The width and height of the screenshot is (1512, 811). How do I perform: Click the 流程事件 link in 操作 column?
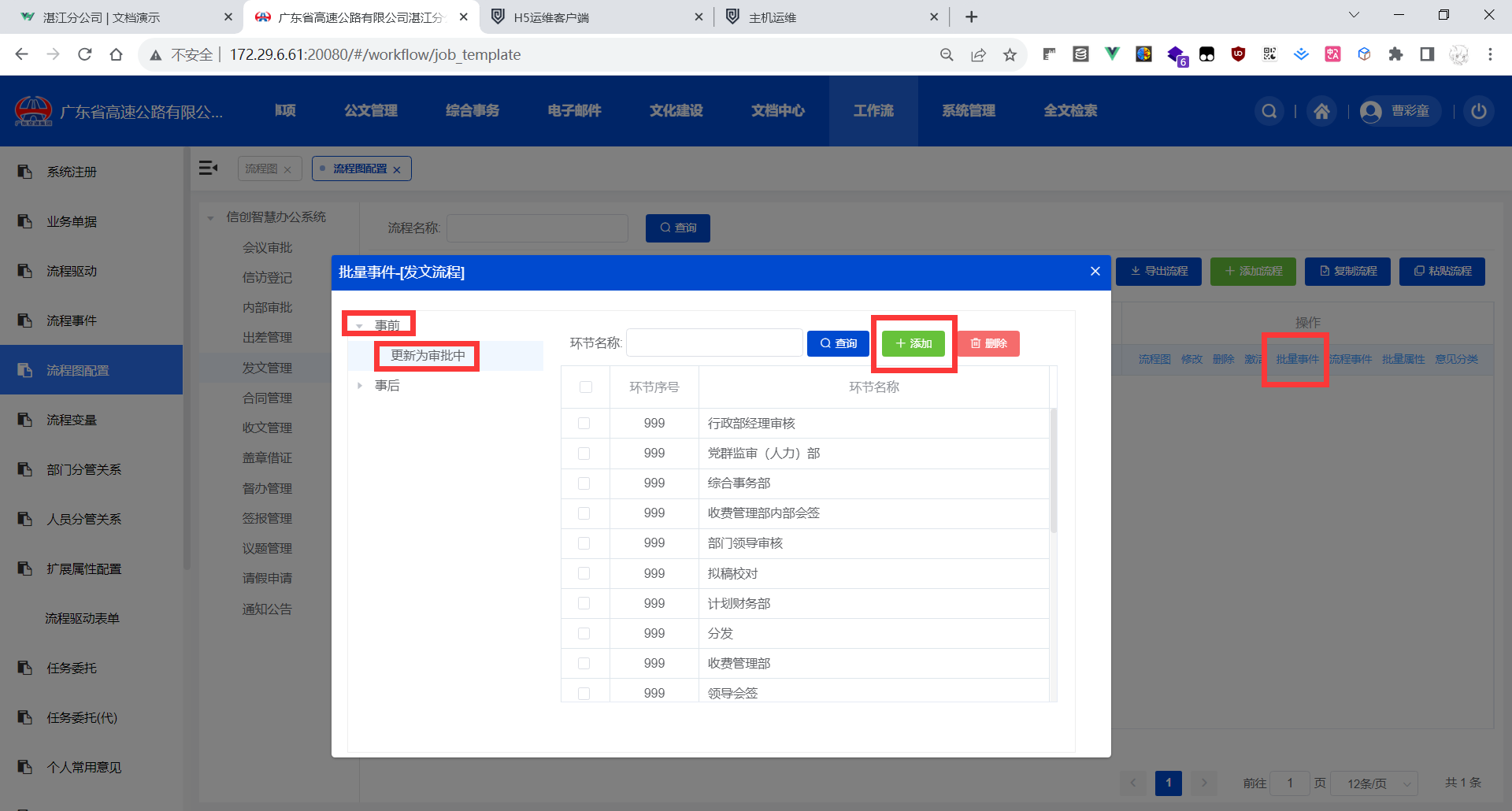pyautogui.click(x=1351, y=359)
